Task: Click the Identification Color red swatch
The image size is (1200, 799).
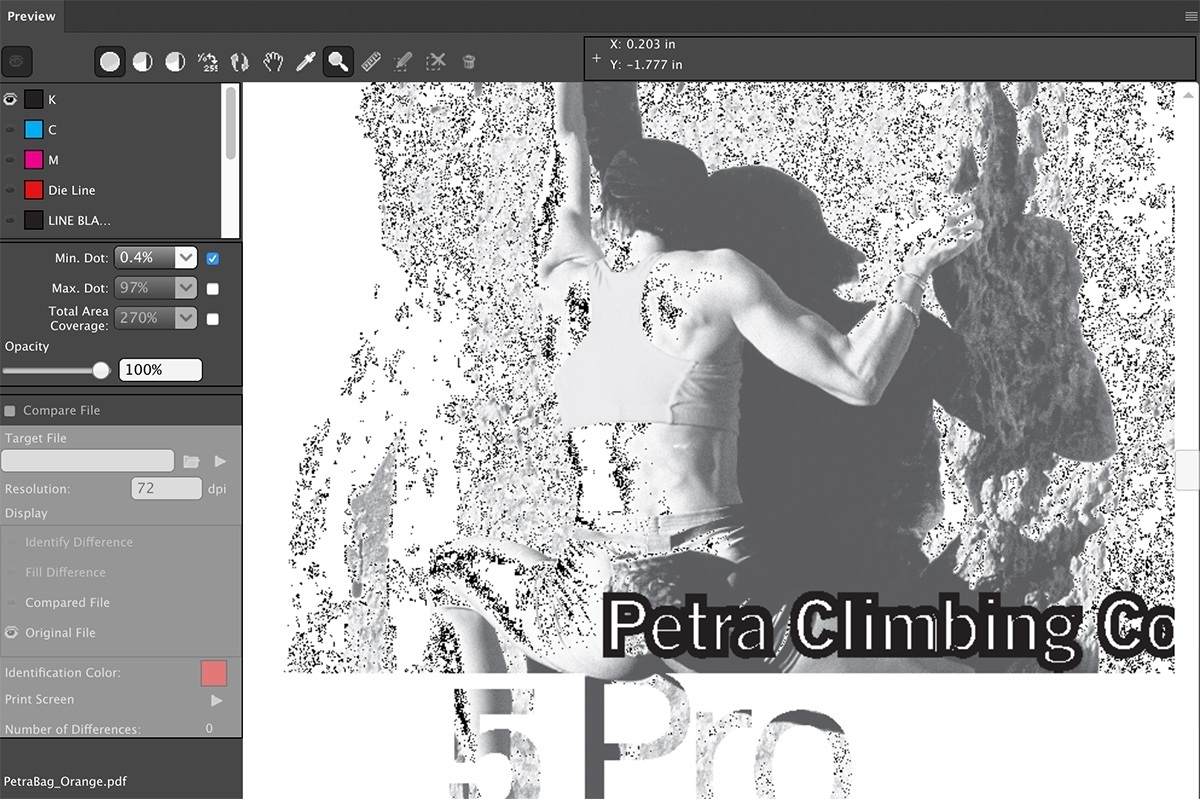Action: pos(214,672)
